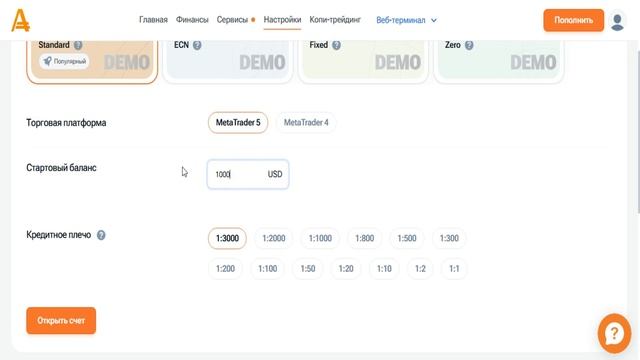
Task: Open the Сервисы menu item
Action: [x=232, y=20]
